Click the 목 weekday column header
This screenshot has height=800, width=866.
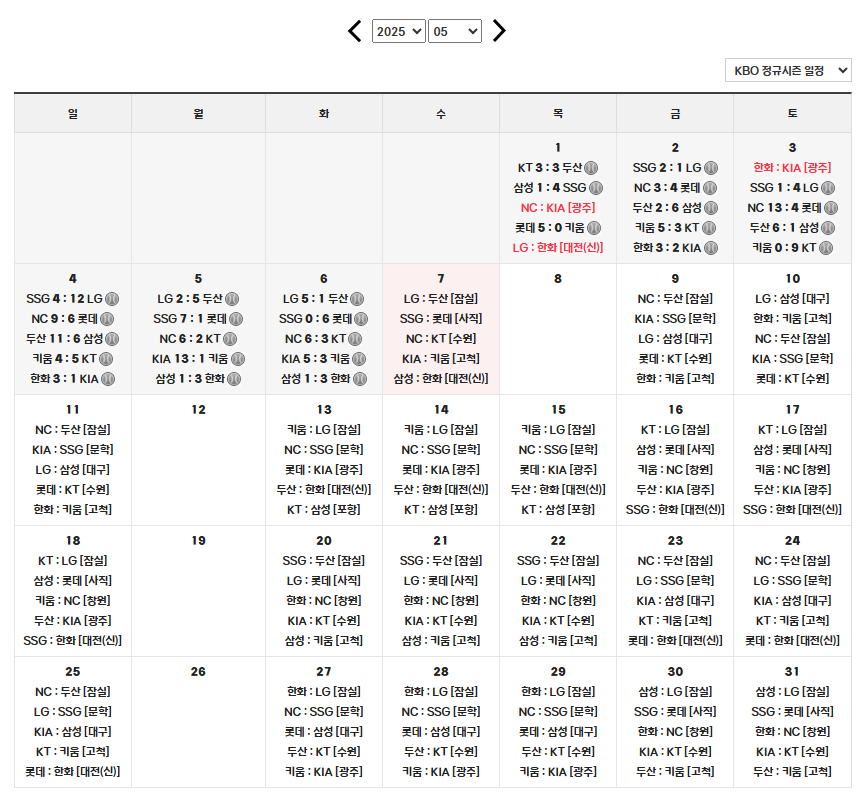[x=558, y=113]
